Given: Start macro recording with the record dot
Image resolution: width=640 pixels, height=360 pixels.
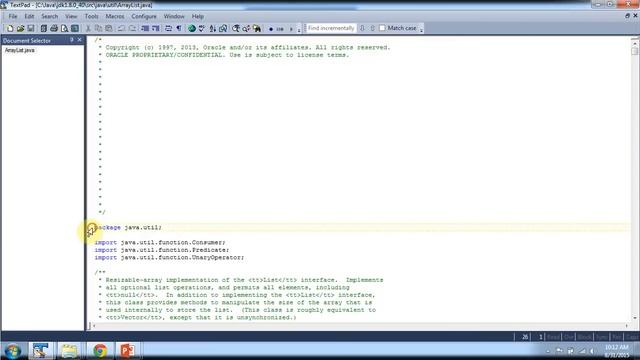Looking at the screenshot, I should tap(271, 29).
